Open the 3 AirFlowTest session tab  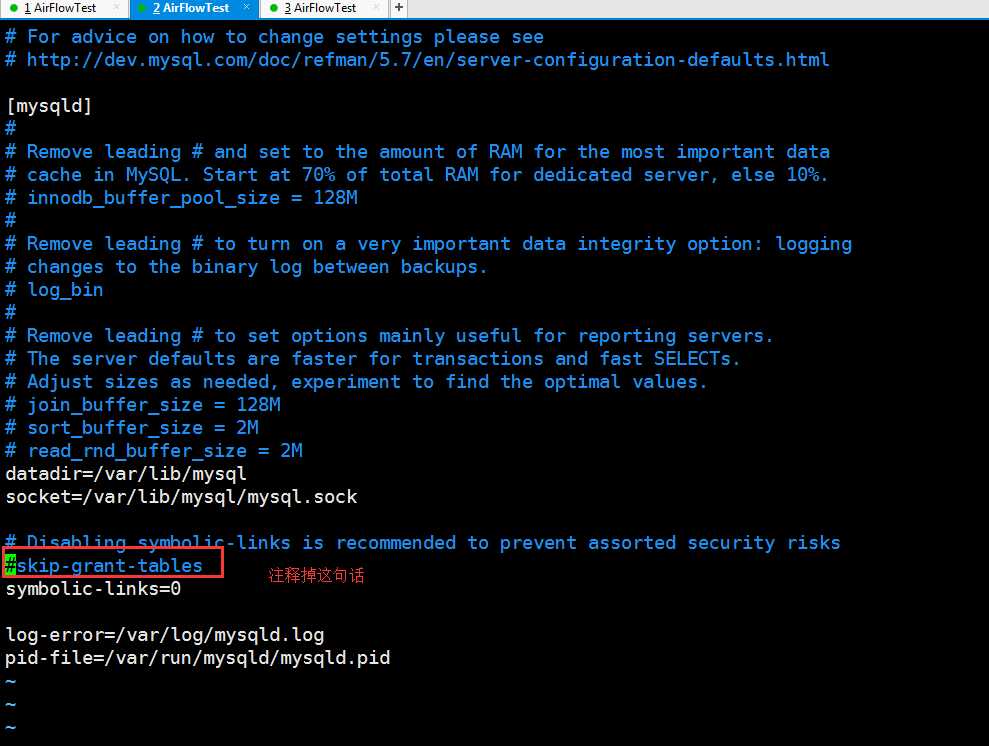click(x=320, y=8)
